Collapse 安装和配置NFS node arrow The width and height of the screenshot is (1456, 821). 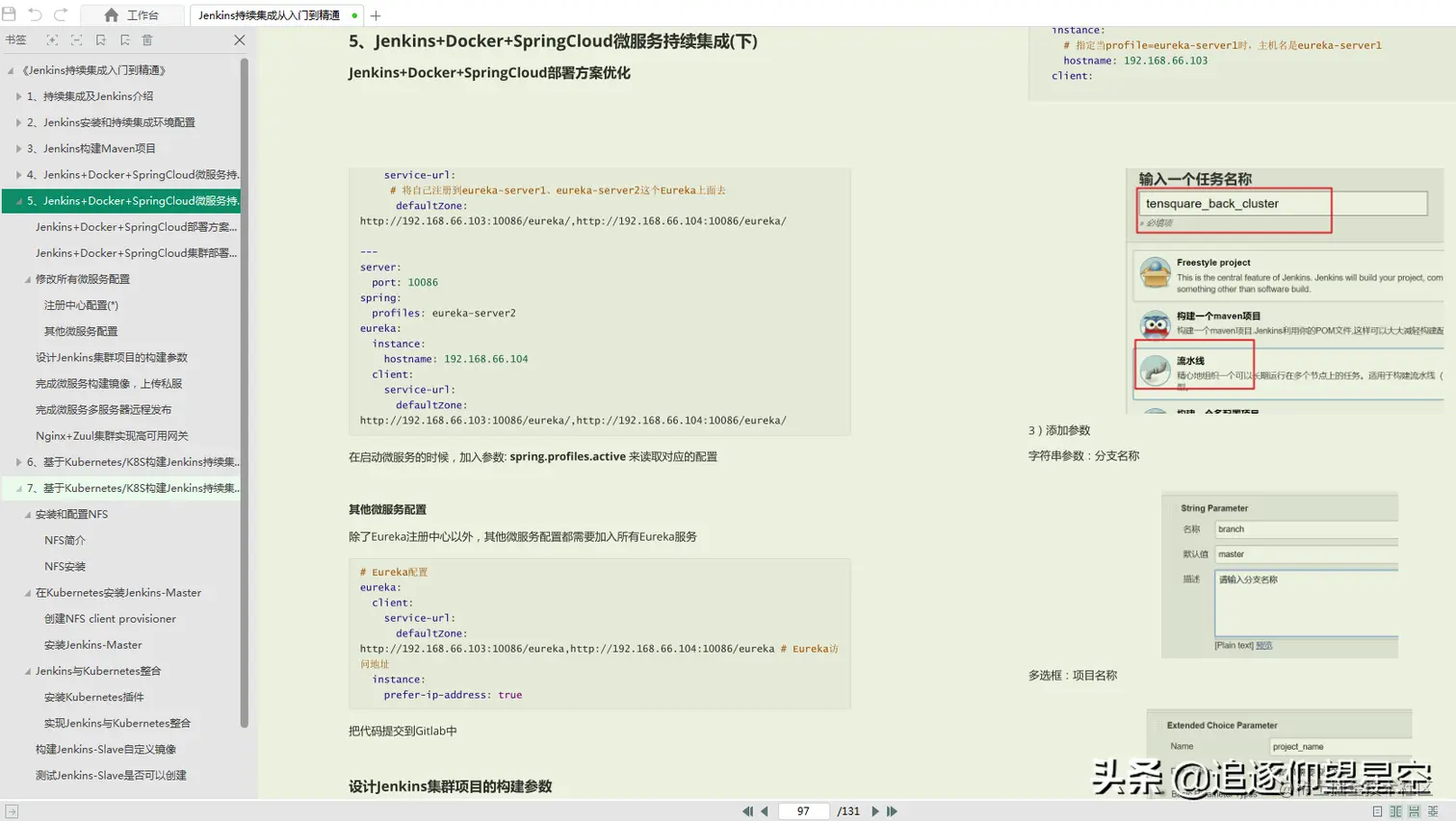pyautogui.click(x=27, y=514)
